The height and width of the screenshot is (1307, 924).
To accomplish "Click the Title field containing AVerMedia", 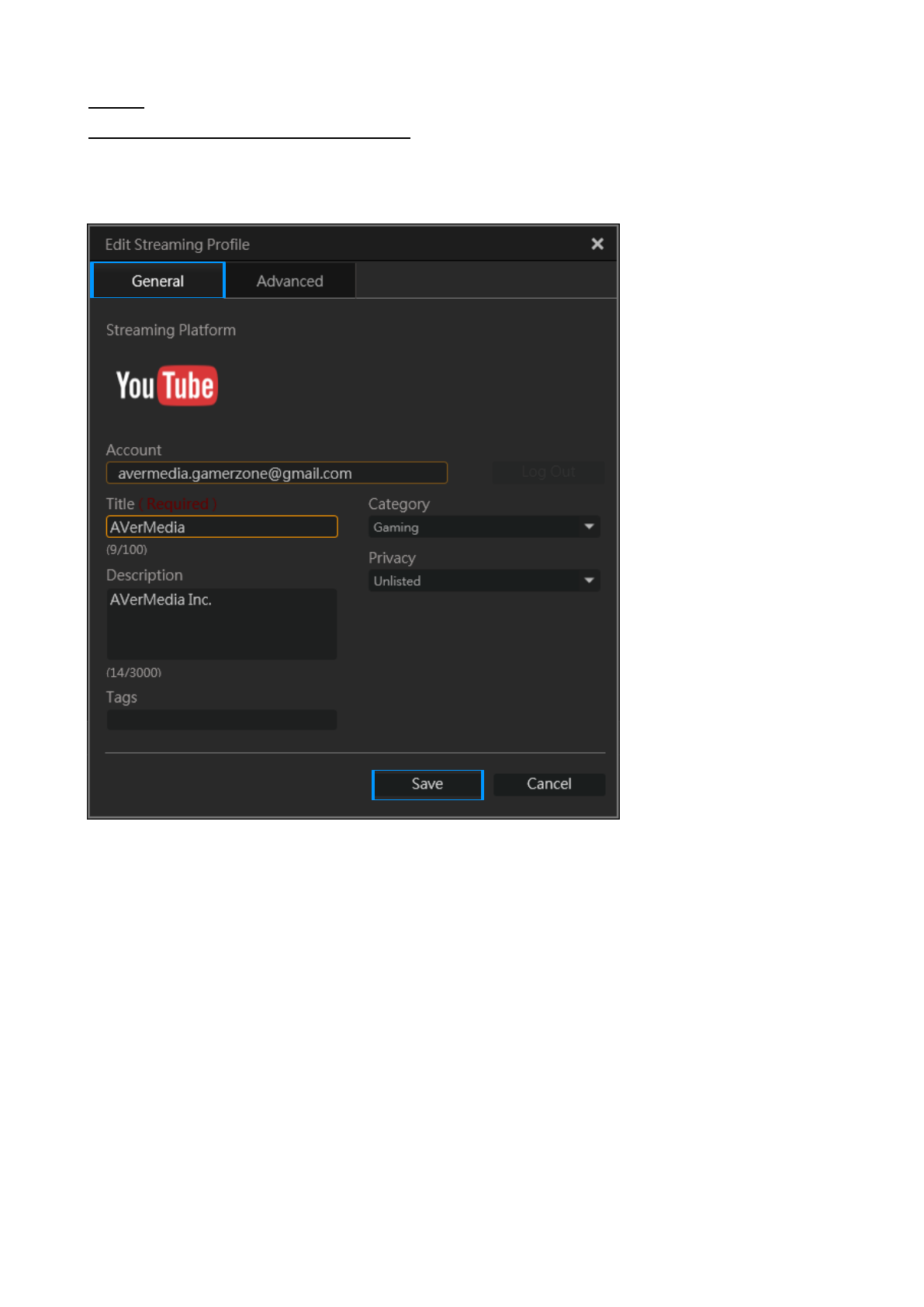I will (x=222, y=527).
